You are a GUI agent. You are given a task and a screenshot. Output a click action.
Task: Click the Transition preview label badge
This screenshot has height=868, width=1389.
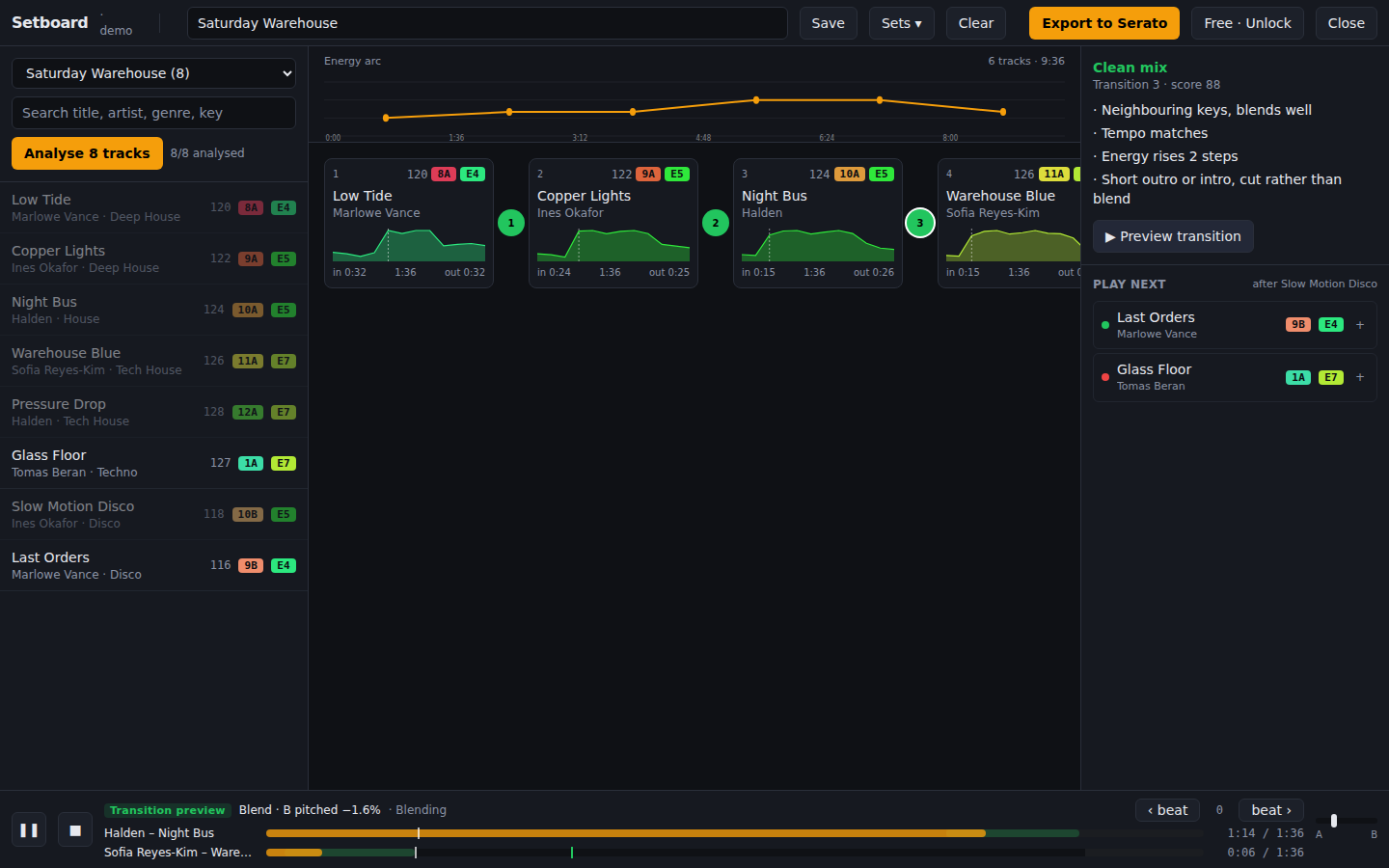167,810
